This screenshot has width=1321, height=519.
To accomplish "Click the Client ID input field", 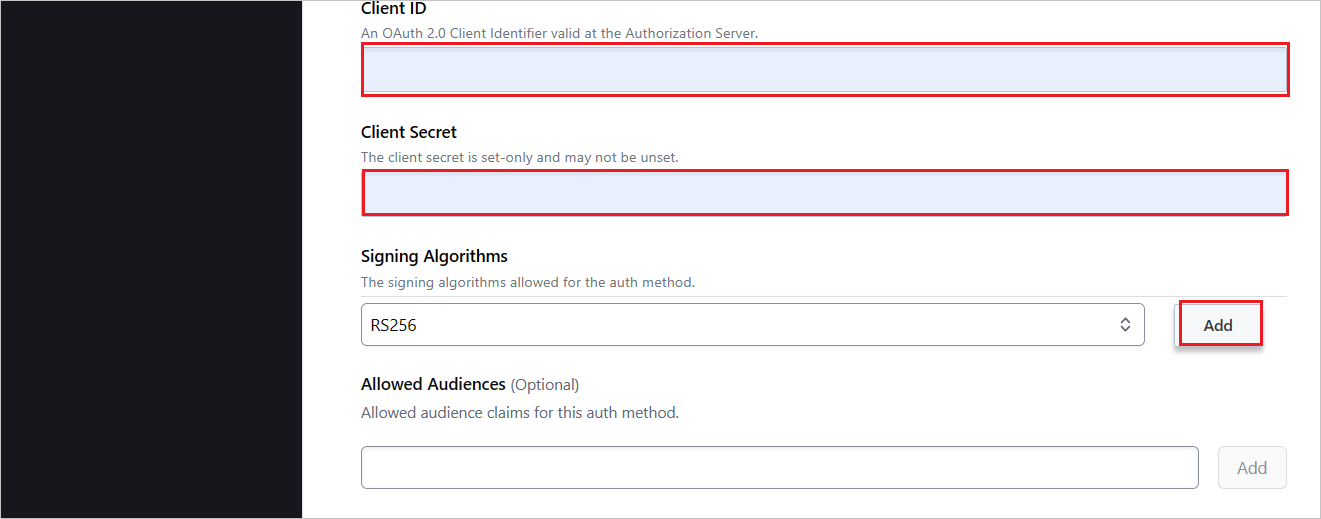I will click(x=824, y=70).
